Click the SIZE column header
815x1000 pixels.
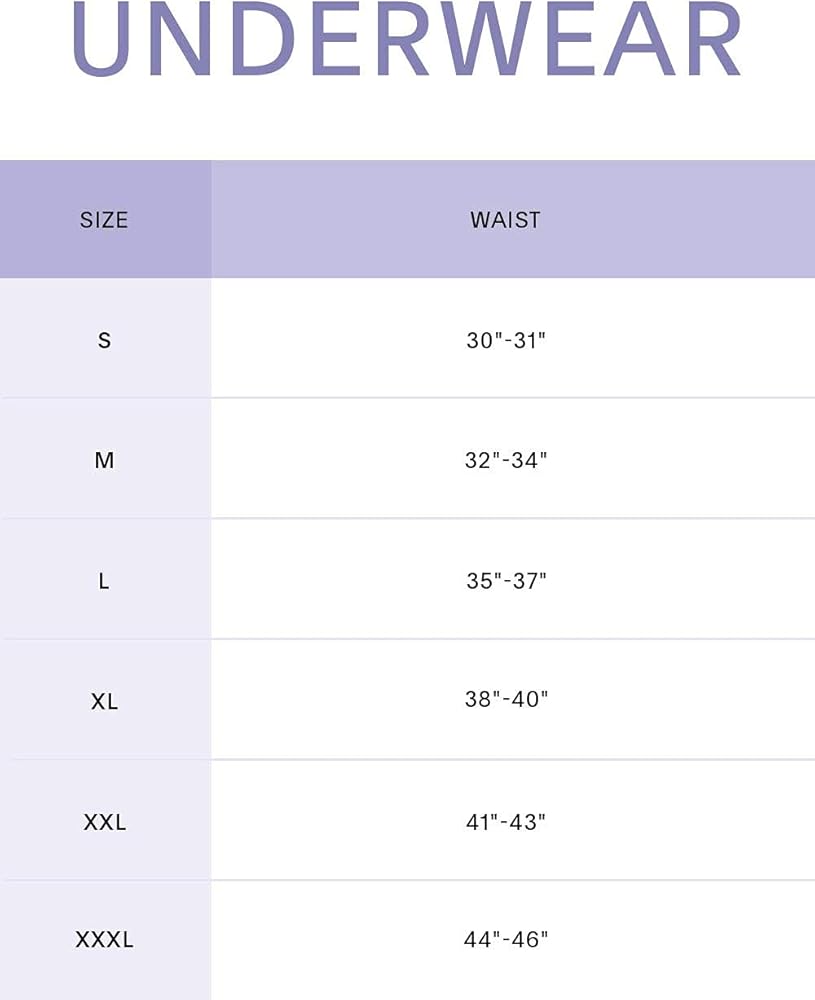pyautogui.click(x=104, y=220)
